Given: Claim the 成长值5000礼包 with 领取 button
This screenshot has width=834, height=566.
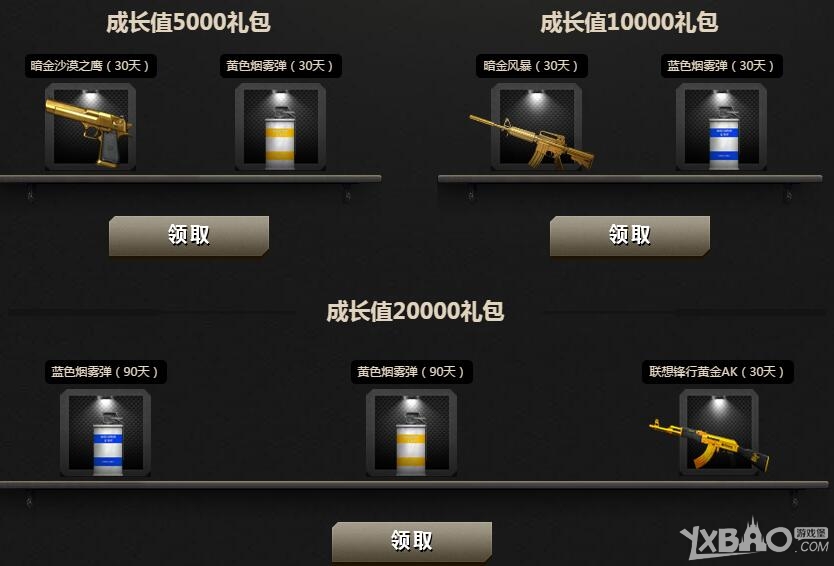Looking at the screenshot, I should click(x=189, y=236).
